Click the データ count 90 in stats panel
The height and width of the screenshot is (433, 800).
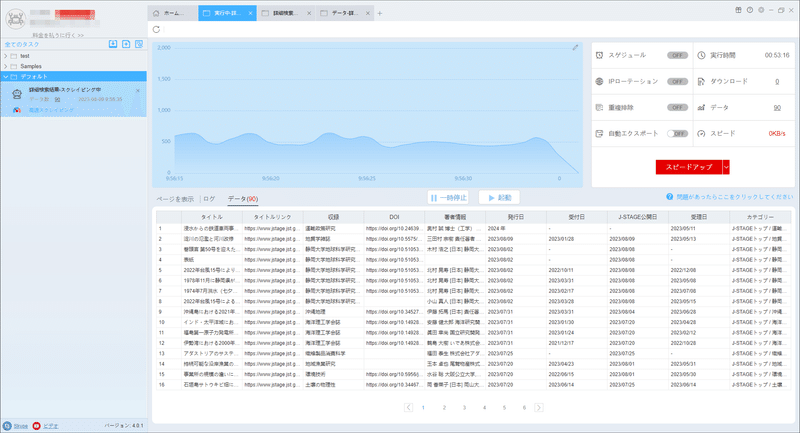(x=777, y=108)
